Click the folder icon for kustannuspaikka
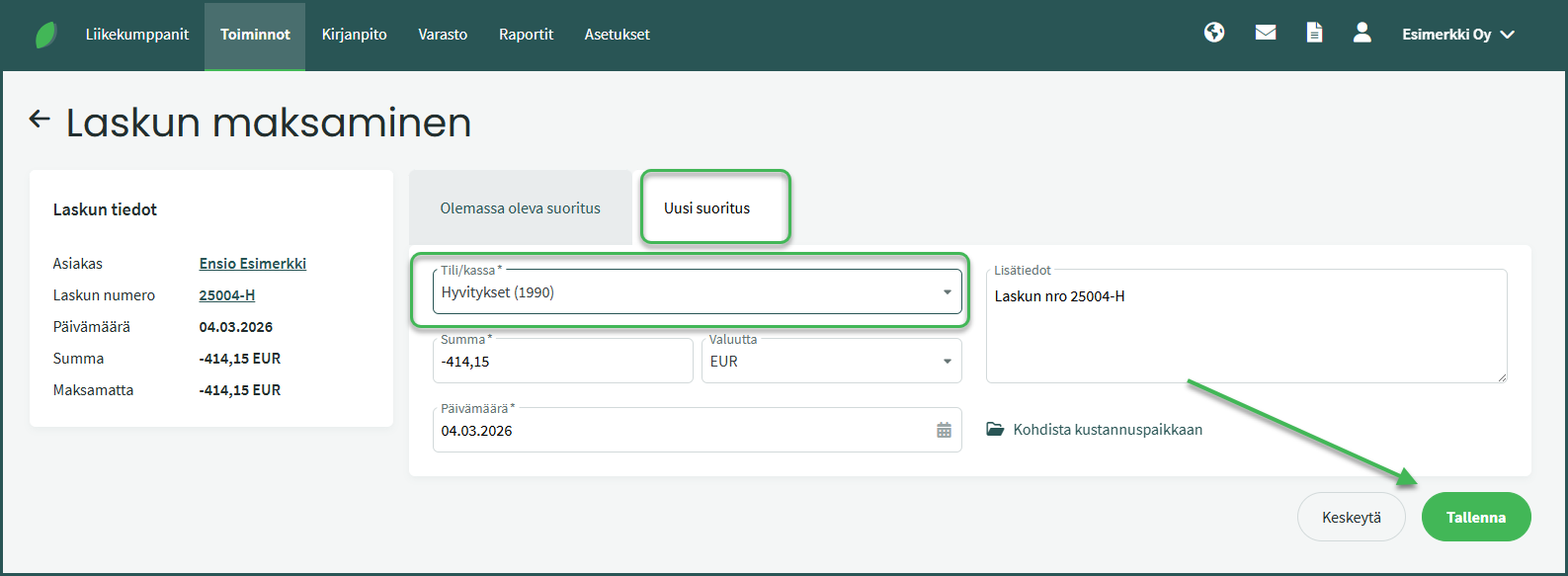 click(x=995, y=430)
